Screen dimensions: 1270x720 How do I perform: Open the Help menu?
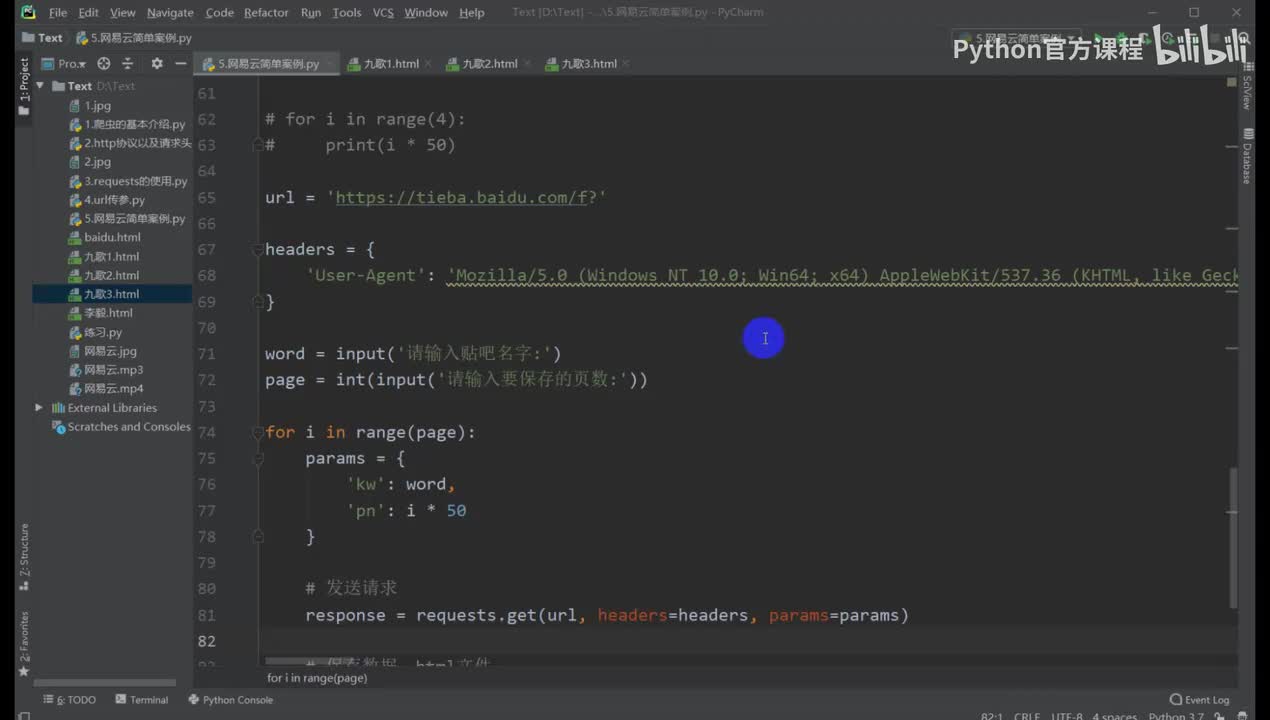[472, 12]
